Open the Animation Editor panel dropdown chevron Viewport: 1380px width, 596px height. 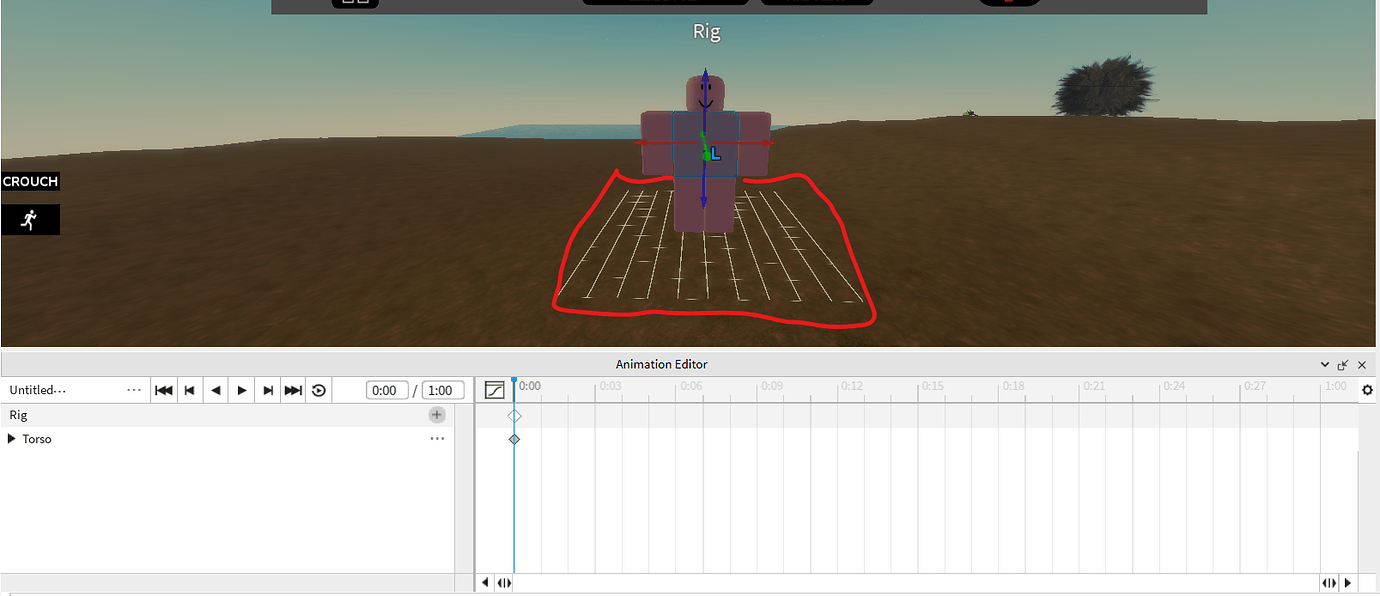coord(1326,365)
